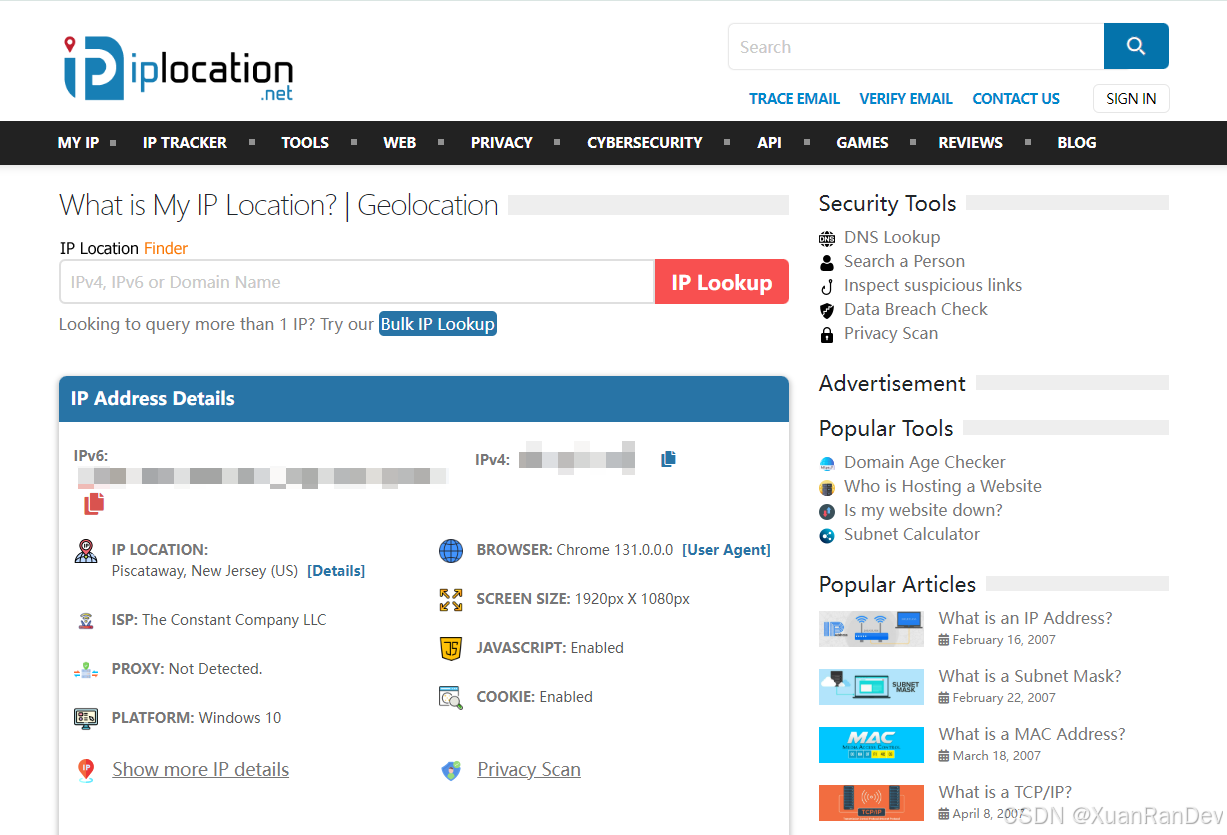The image size is (1227, 835).
Task: Click the DNS Lookup icon
Action: click(827, 238)
